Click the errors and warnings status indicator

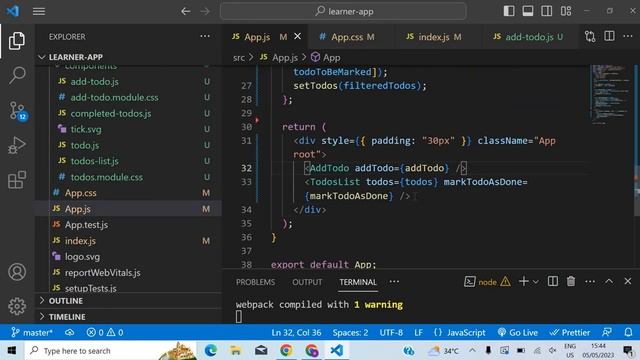[104, 333]
